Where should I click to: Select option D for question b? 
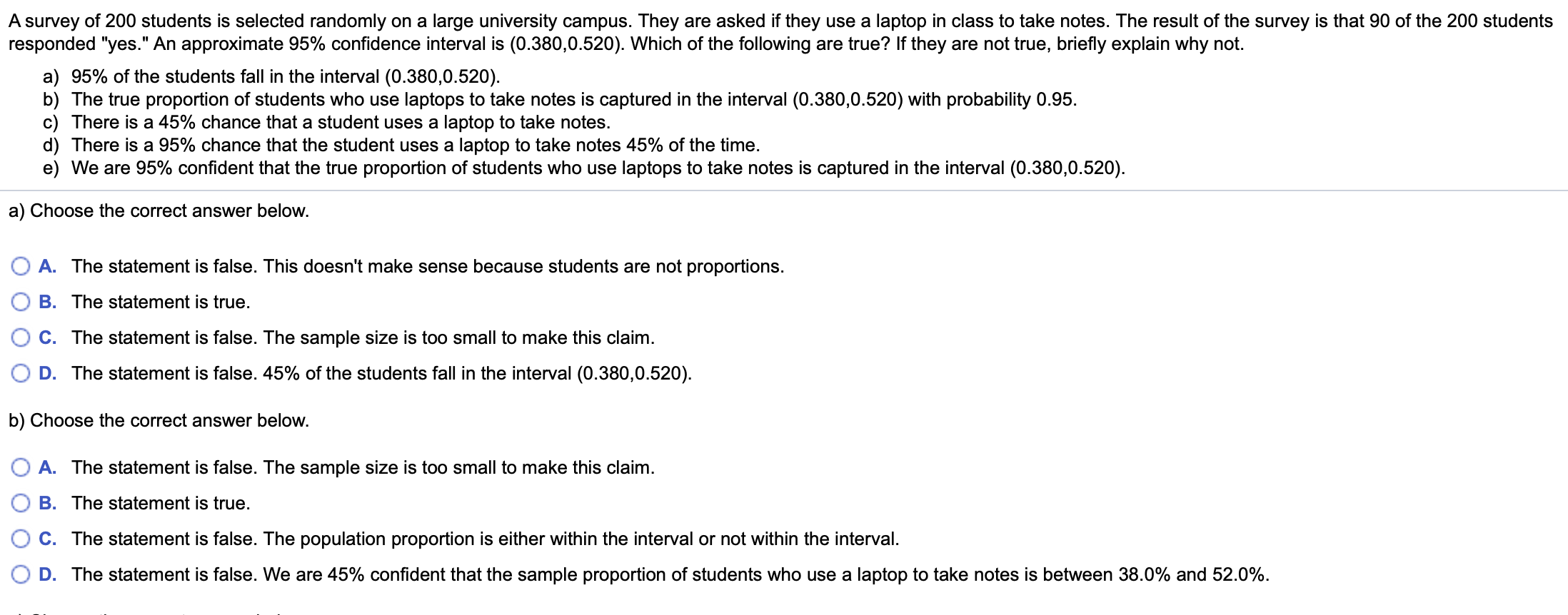click(21, 574)
